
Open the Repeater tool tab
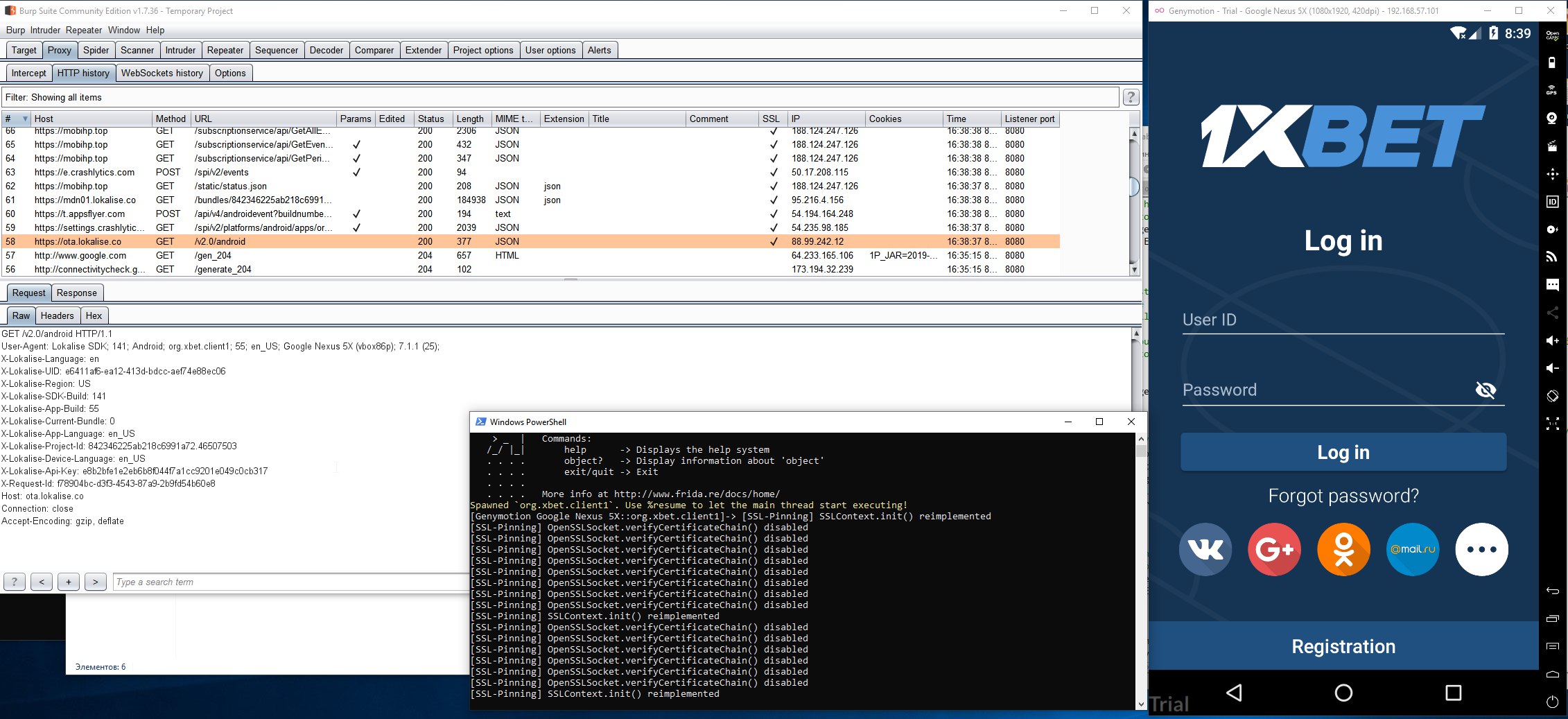point(225,50)
